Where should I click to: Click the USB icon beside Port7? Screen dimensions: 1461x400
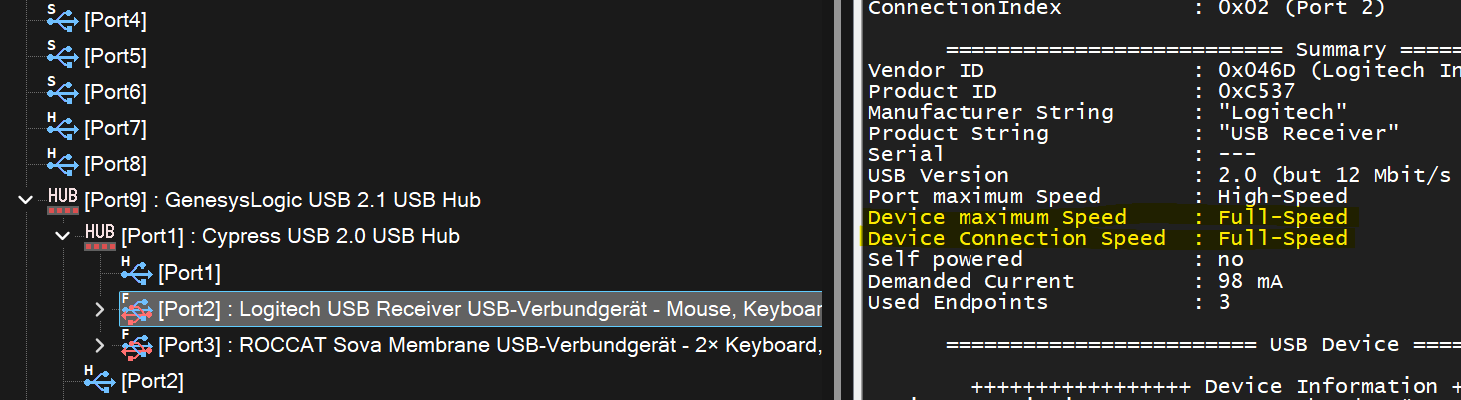[62, 127]
